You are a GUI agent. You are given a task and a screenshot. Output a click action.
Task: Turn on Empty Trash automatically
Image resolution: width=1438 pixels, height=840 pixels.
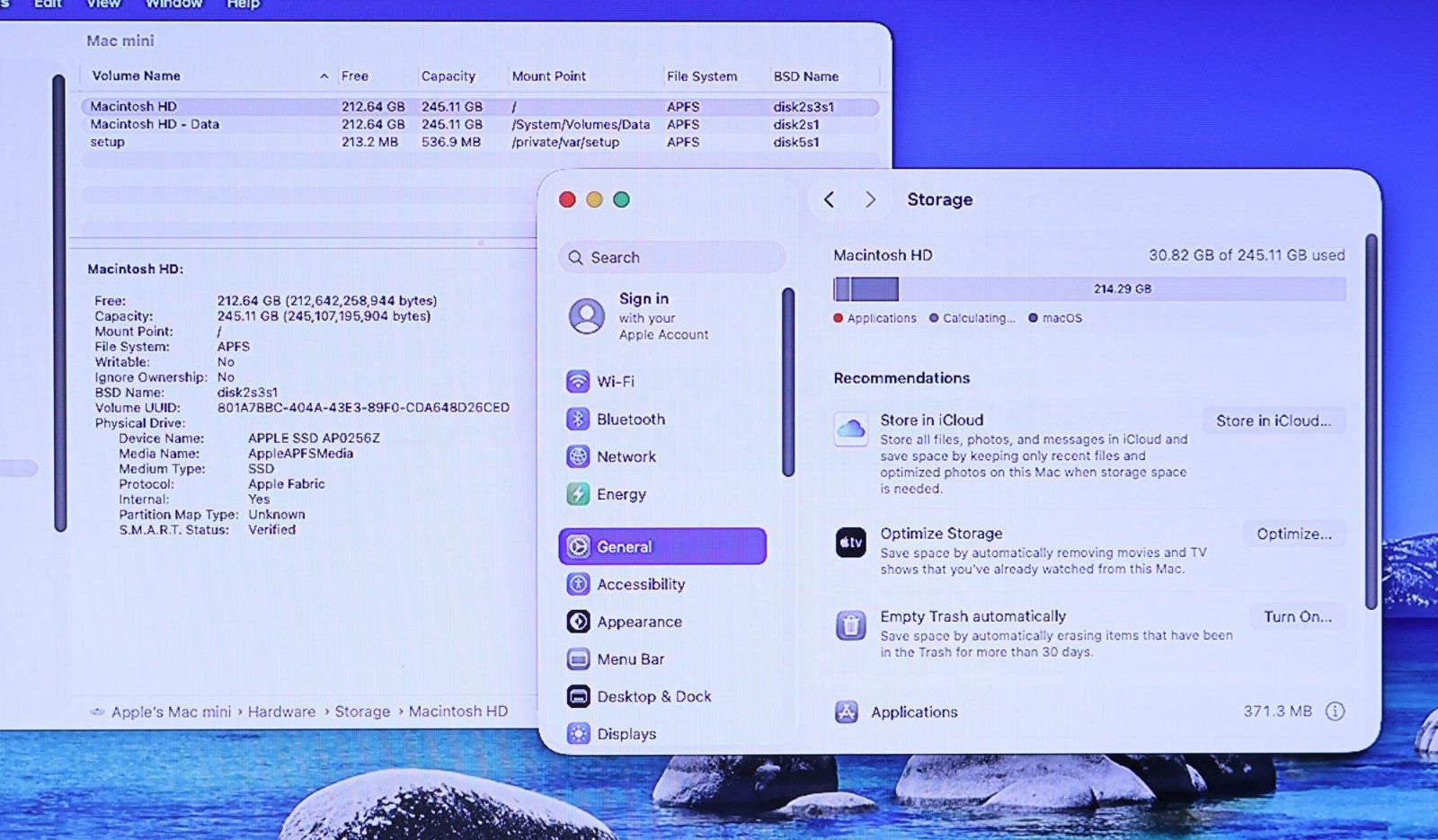click(x=1297, y=616)
